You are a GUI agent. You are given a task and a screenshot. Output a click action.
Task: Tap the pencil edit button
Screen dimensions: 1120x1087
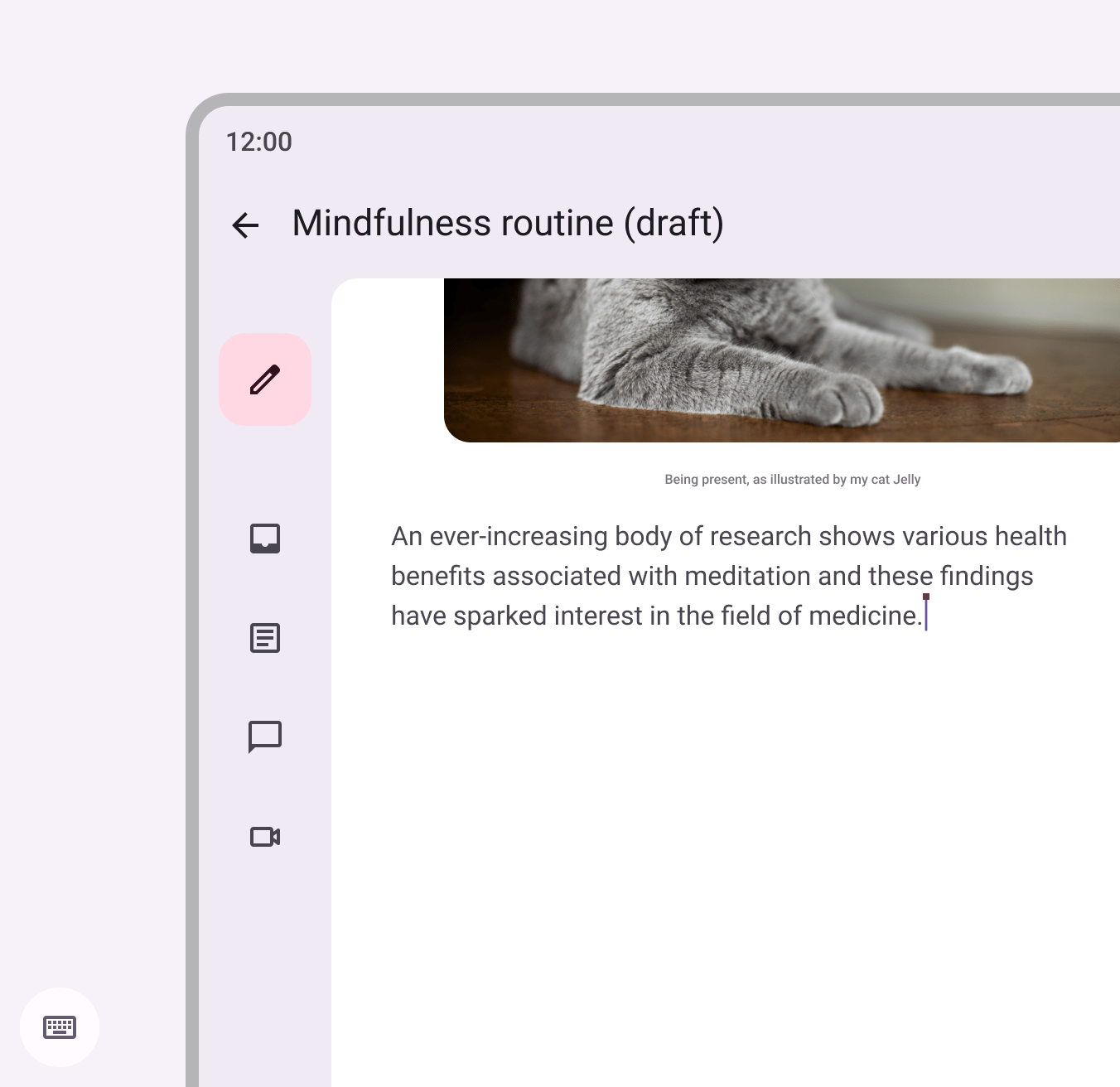pyautogui.click(x=265, y=379)
